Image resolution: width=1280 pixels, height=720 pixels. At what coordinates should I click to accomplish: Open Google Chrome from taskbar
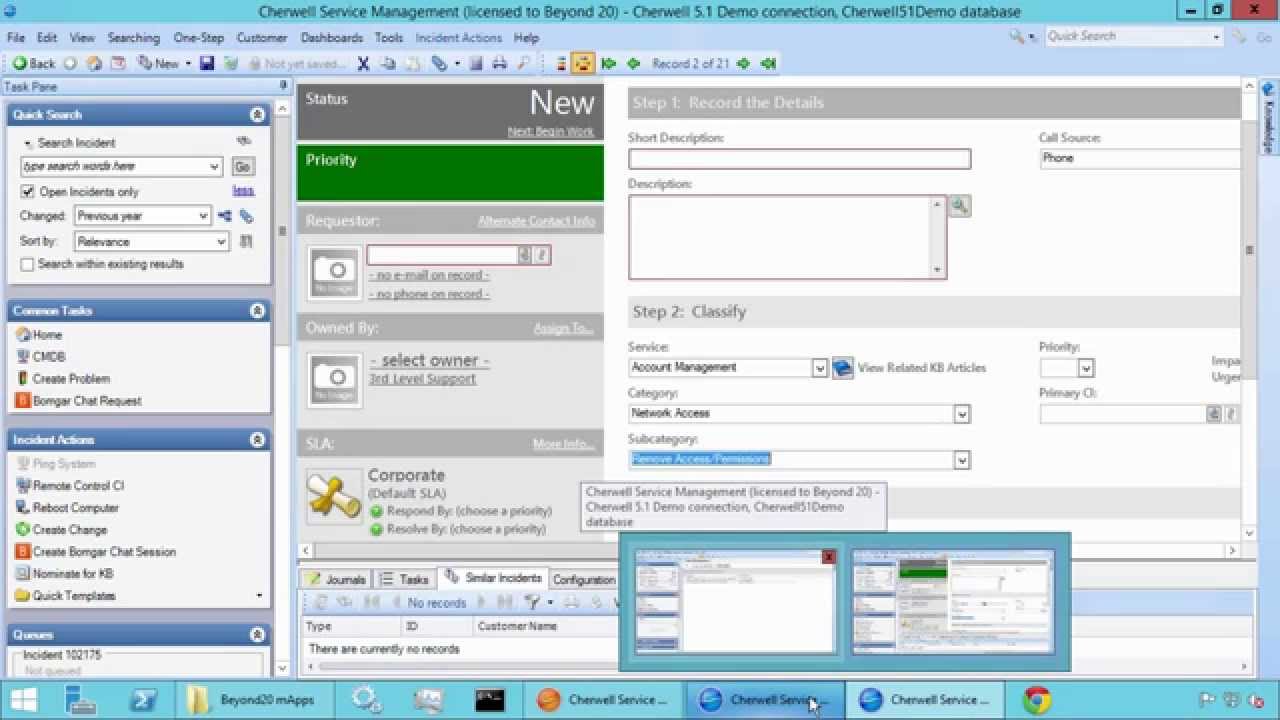[1037, 700]
